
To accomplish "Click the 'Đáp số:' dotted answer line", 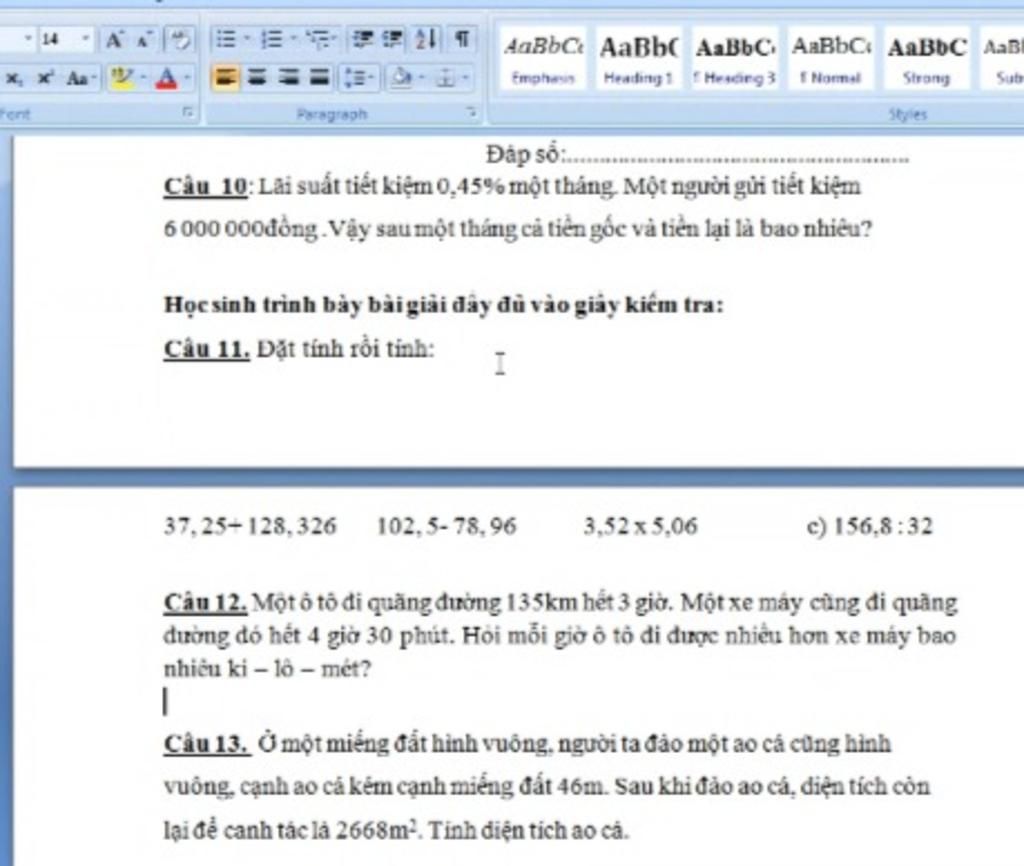I will tap(697, 156).
